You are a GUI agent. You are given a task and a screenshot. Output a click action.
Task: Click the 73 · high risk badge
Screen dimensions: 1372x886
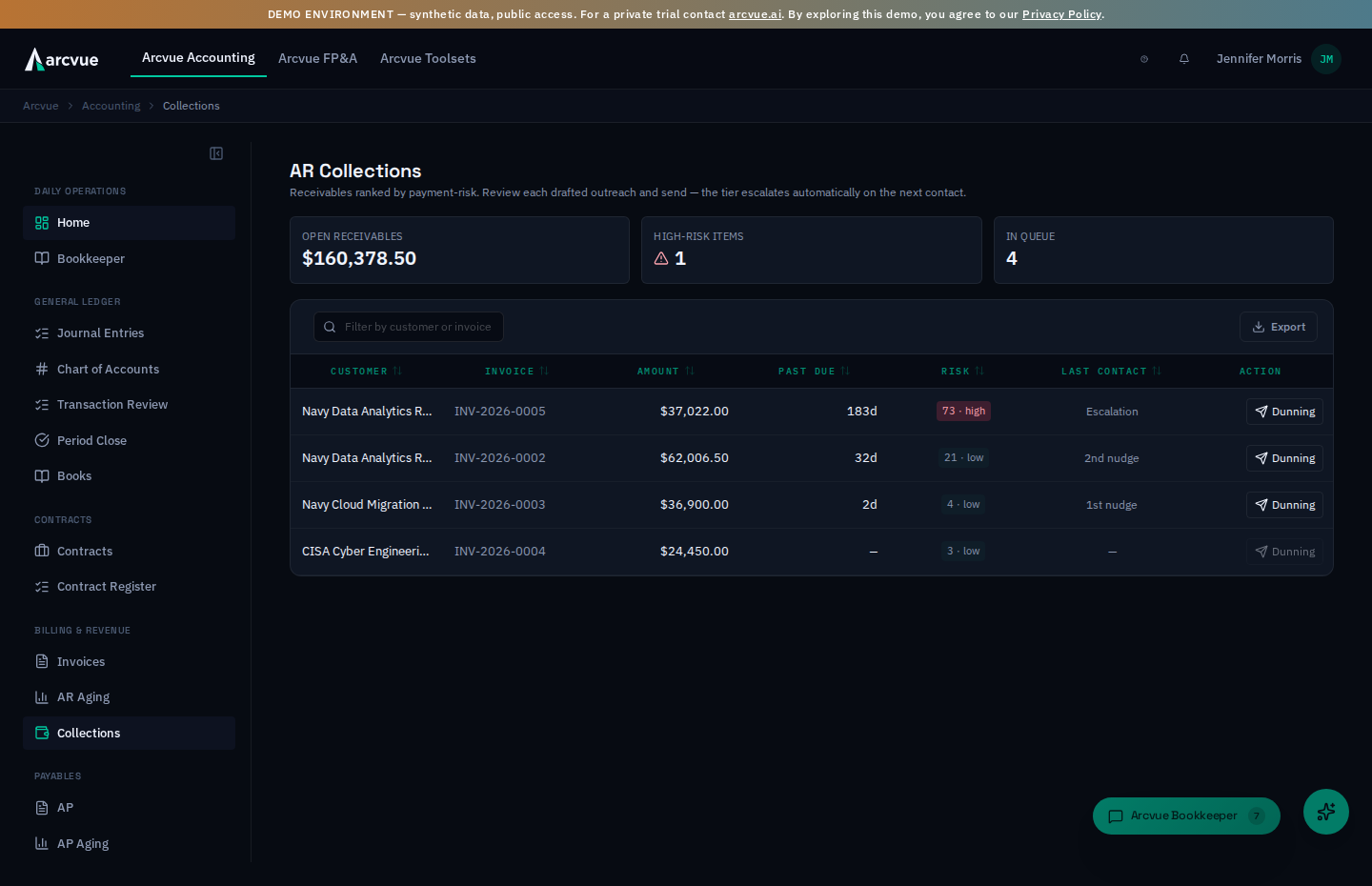coord(963,412)
